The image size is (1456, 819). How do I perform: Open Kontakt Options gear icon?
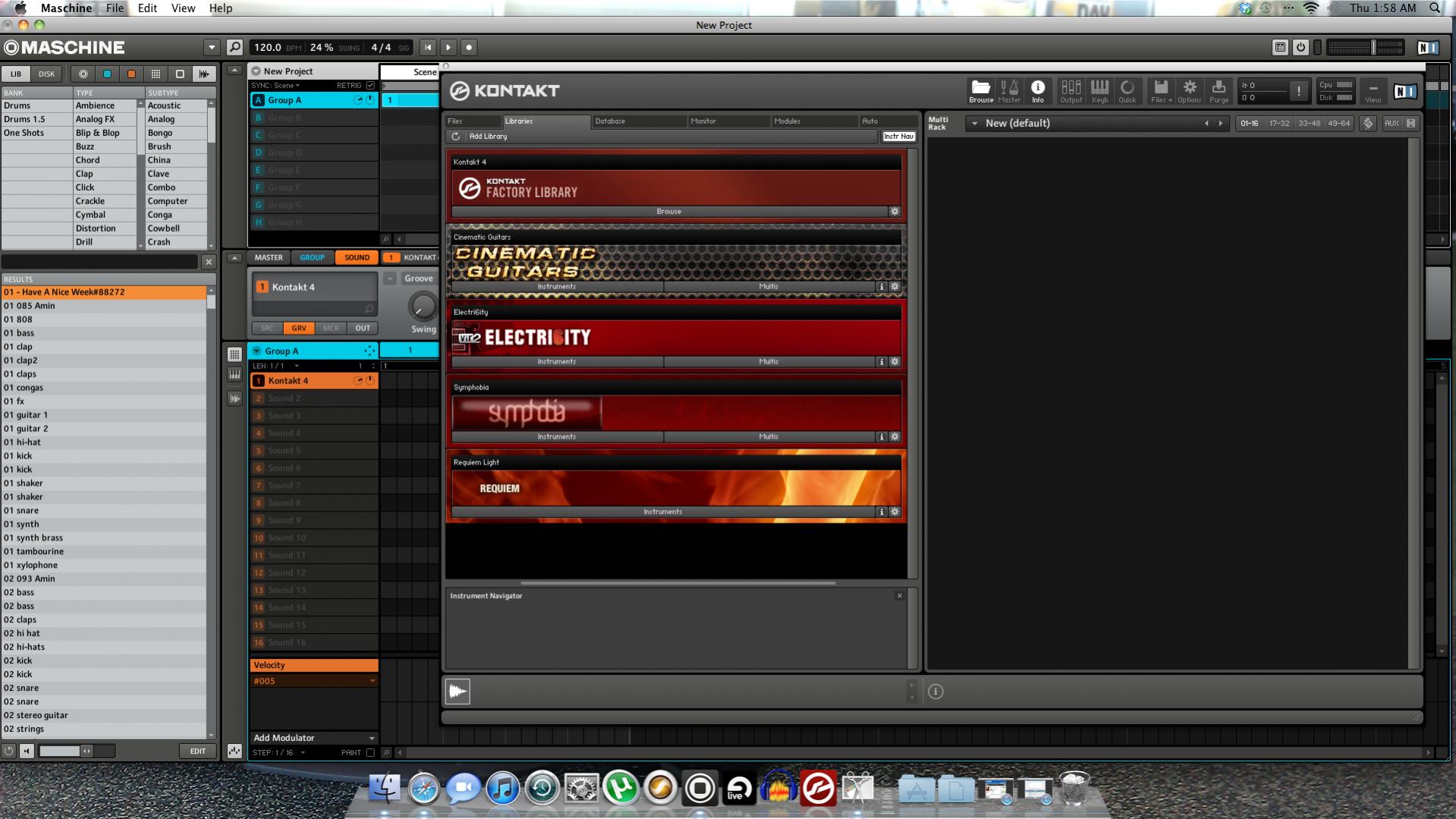coord(1190,91)
